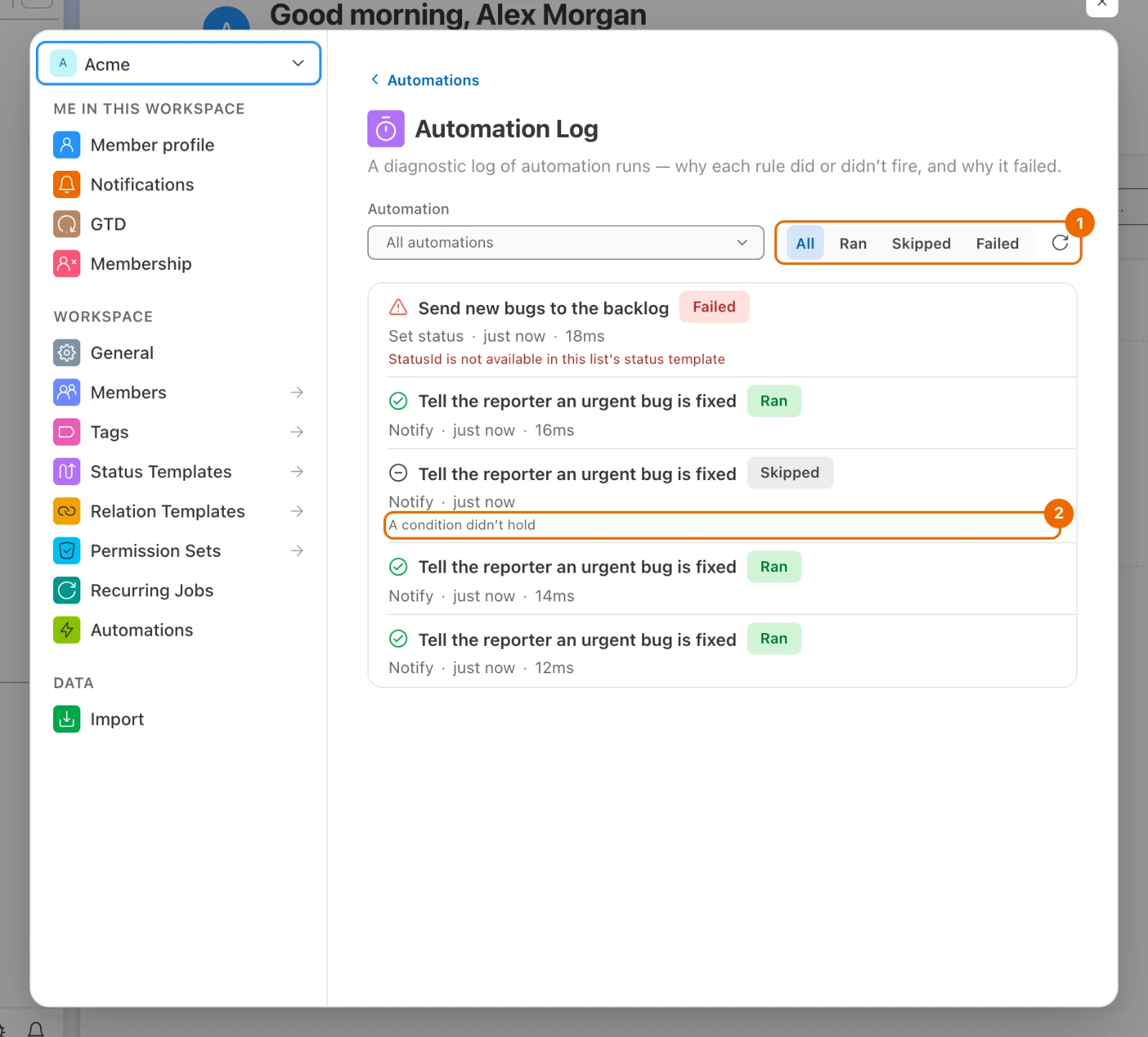Select the Membership icon
The width and height of the screenshot is (1148, 1037).
pos(67,263)
